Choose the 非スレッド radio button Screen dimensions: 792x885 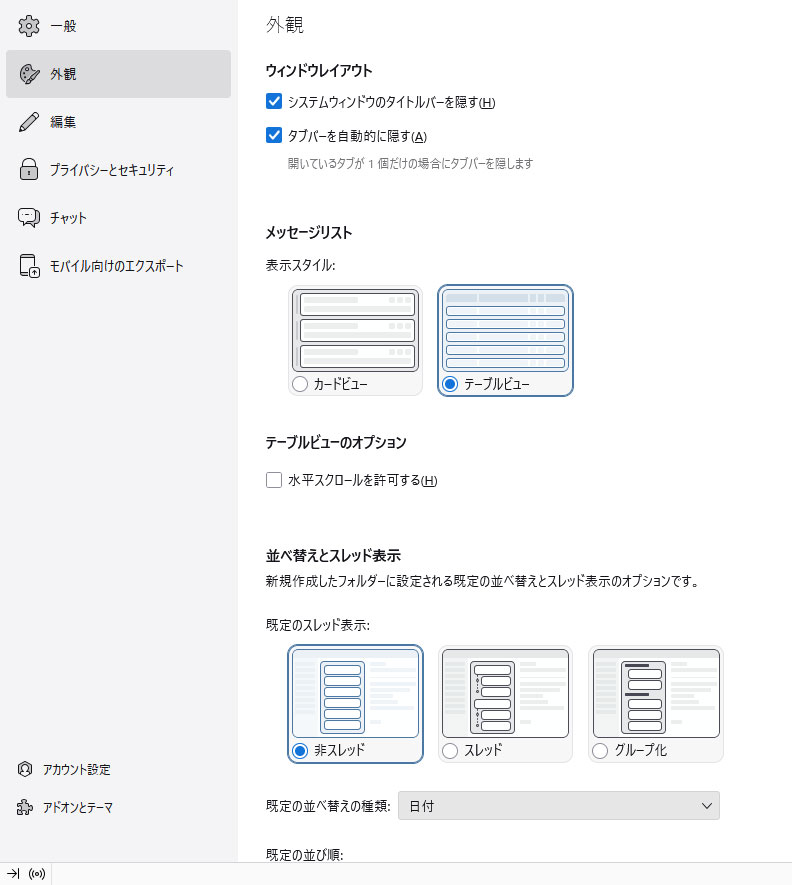(x=300, y=751)
